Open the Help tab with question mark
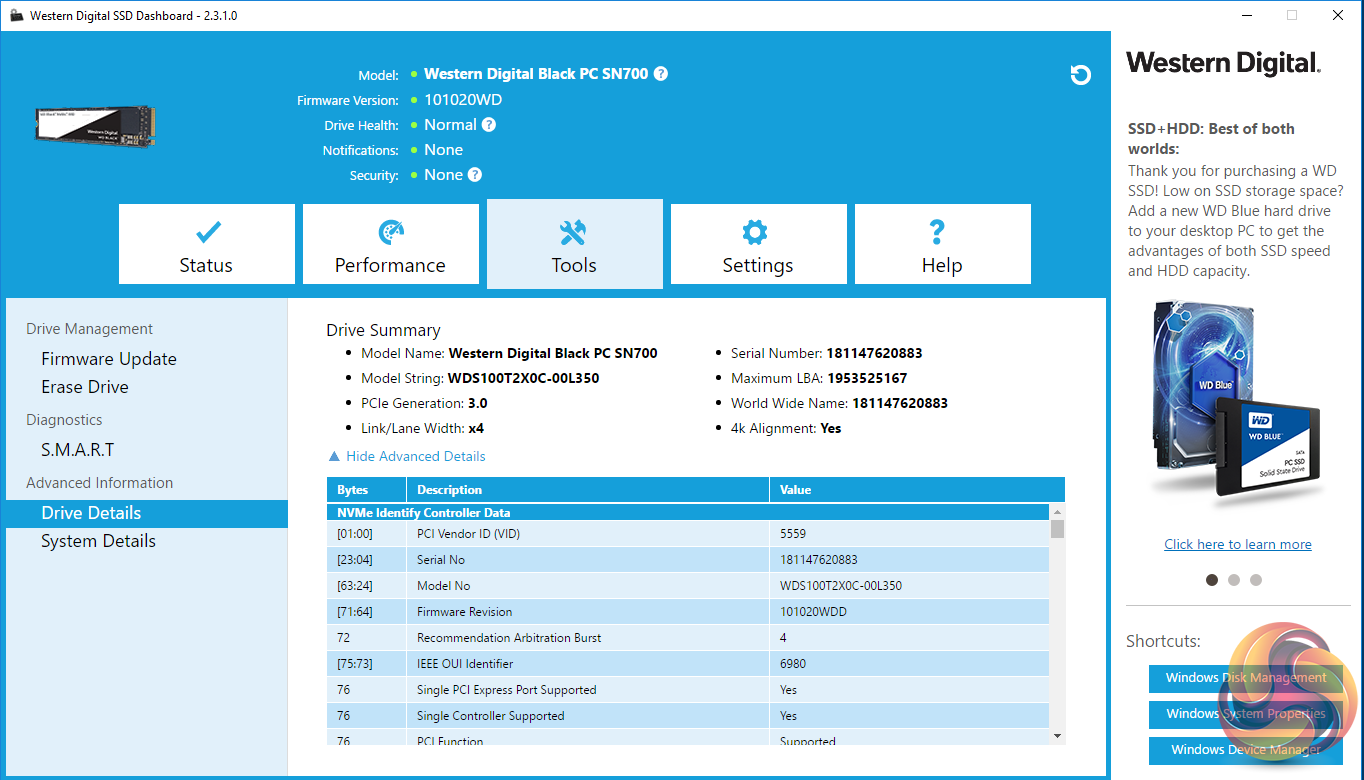1364x780 pixels. coord(942,245)
